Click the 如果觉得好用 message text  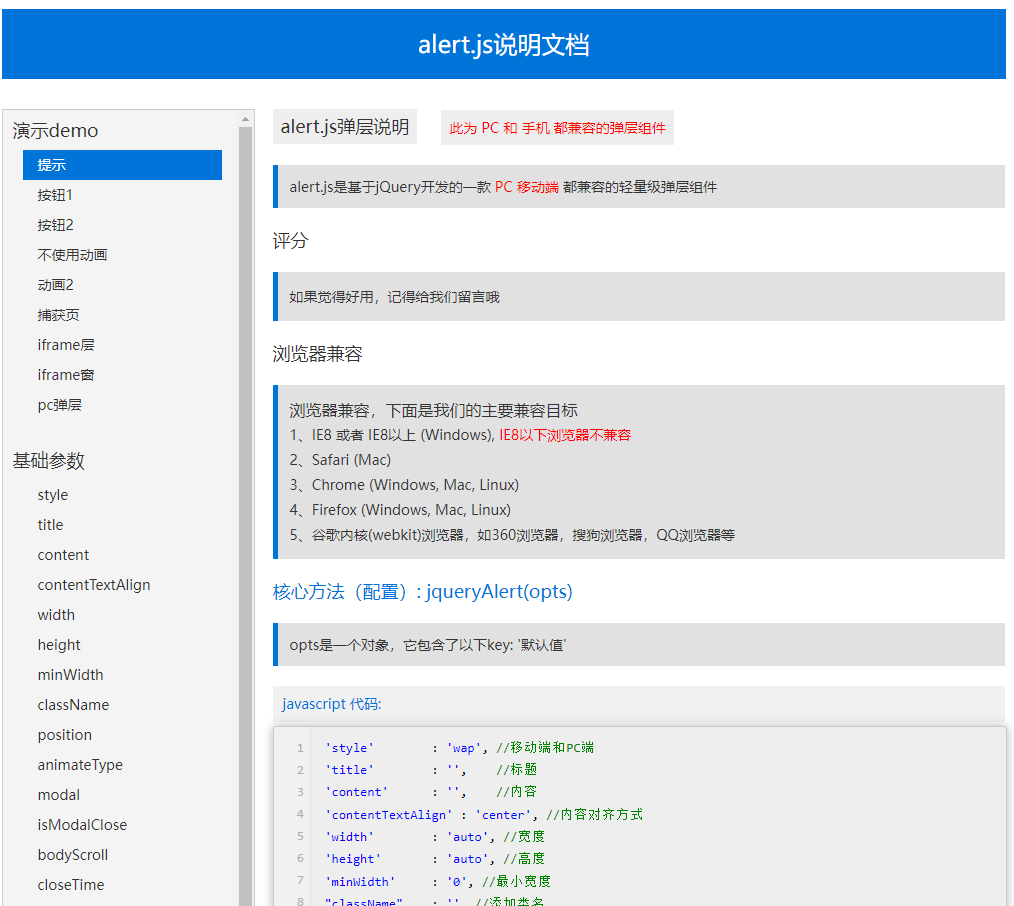[x=394, y=297]
